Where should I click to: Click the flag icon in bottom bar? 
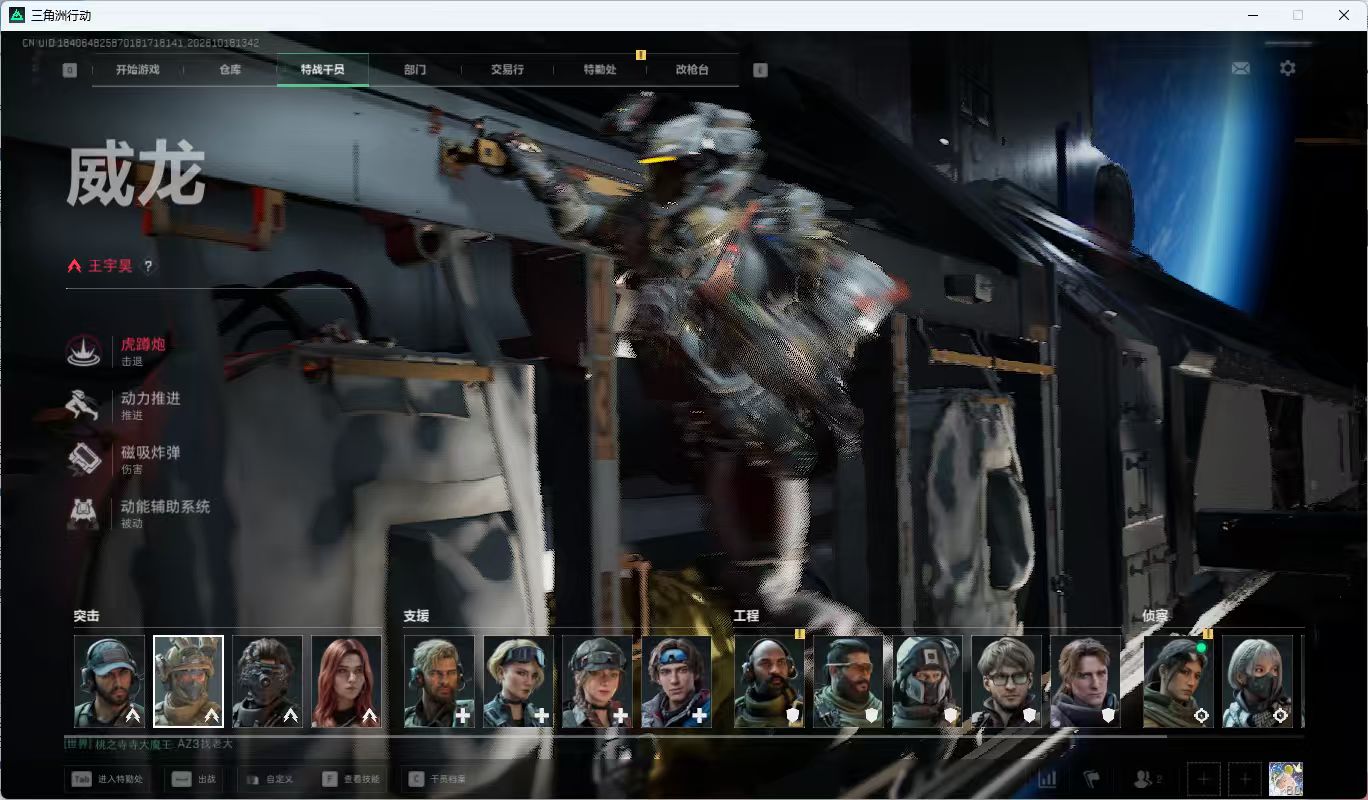coord(1092,778)
